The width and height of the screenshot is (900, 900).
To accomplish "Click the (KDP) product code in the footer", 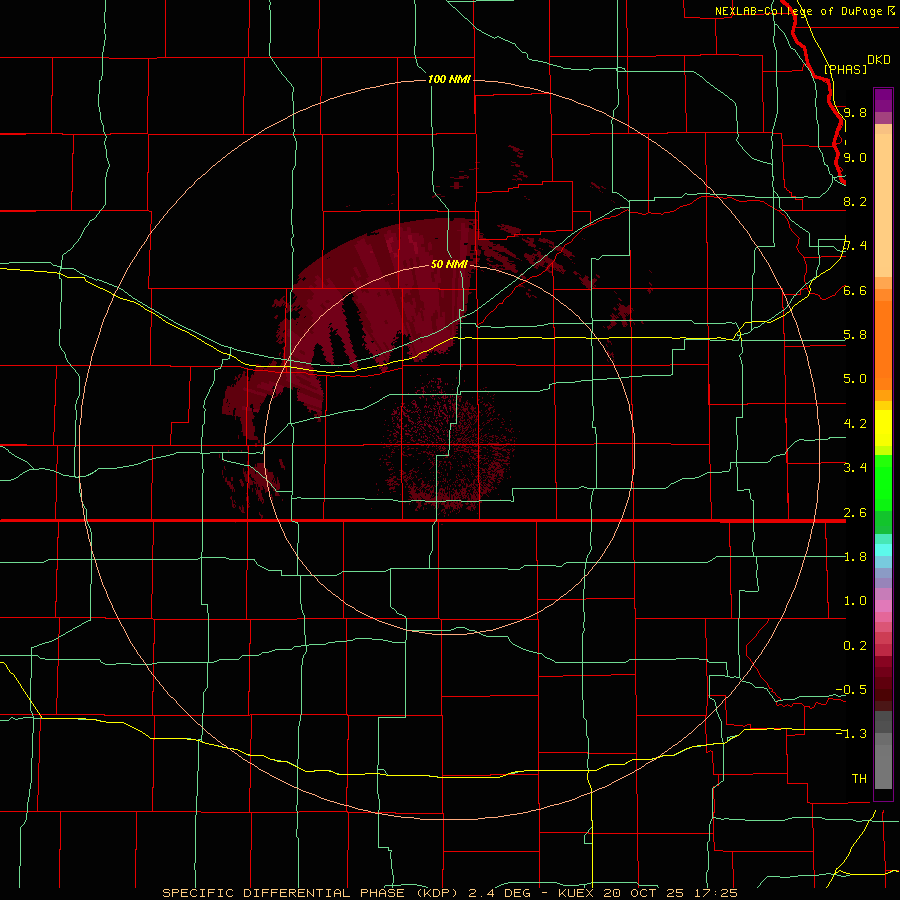I will [436, 893].
